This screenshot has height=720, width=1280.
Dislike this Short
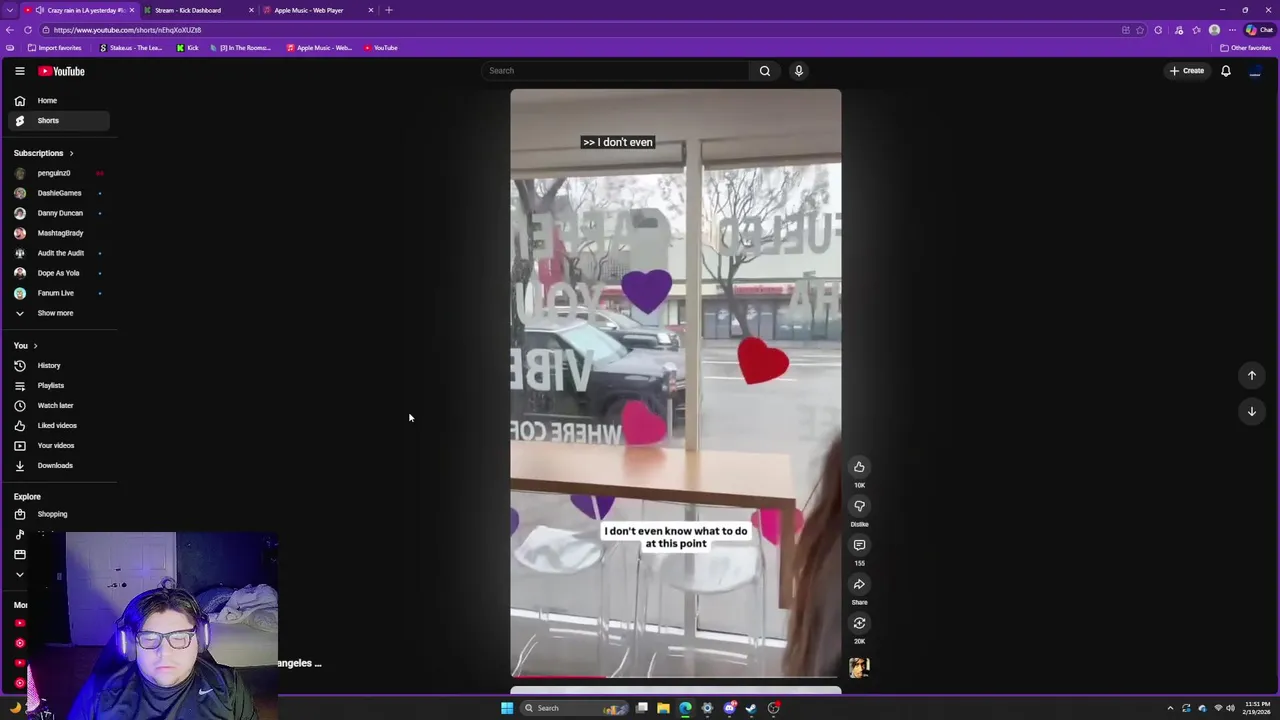(859, 506)
